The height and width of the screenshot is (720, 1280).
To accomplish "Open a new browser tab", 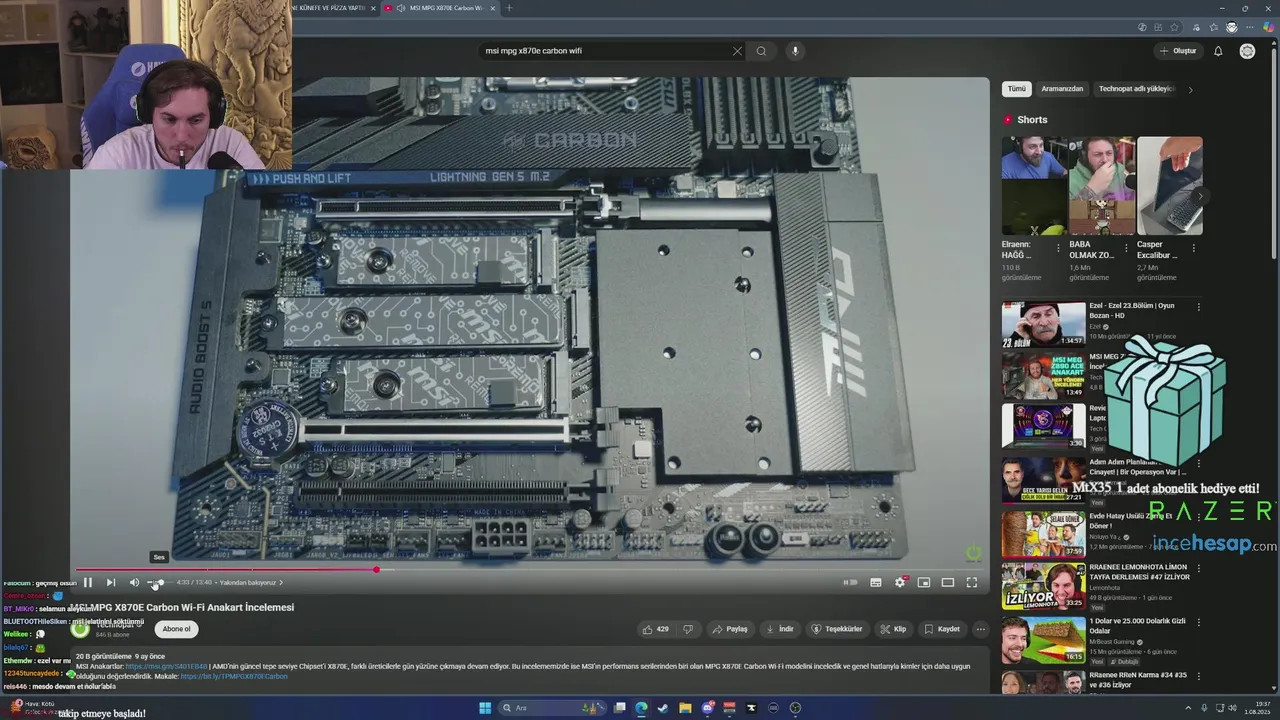I will click(x=508, y=8).
